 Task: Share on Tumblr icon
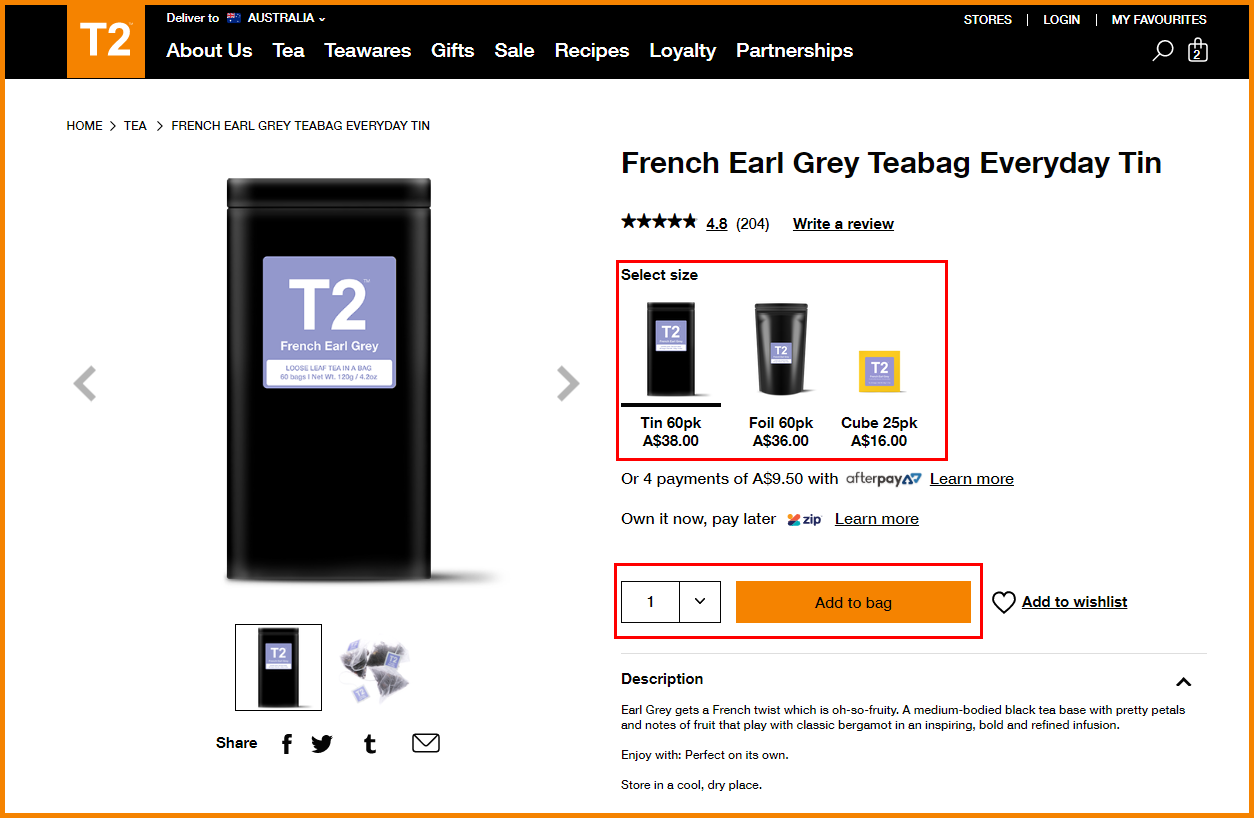pos(370,743)
